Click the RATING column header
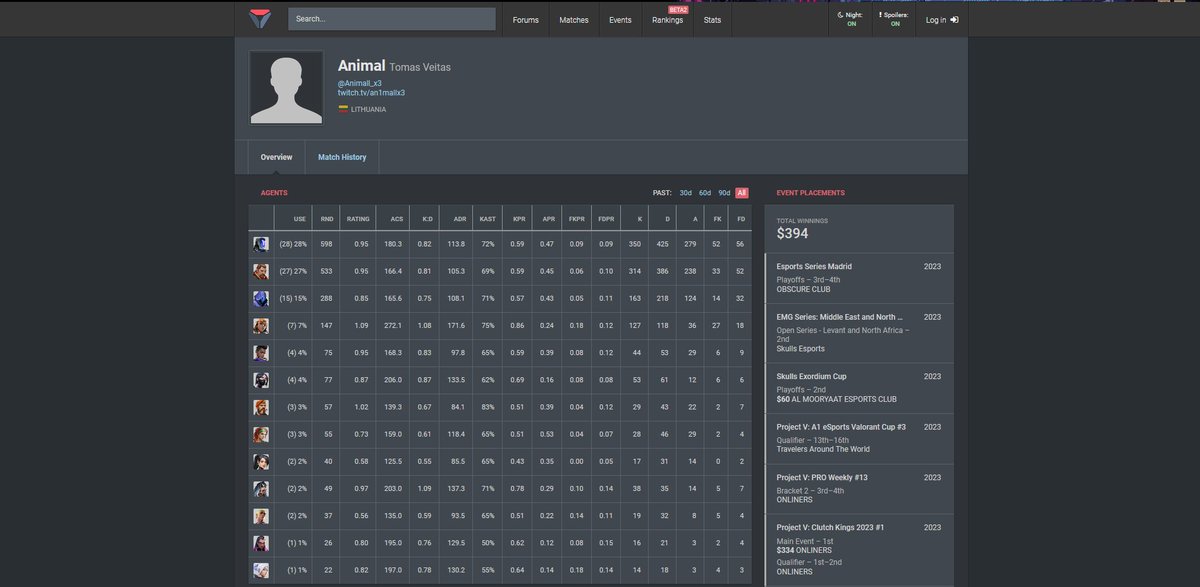The height and width of the screenshot is (587, 1200). pyautogui.click(x=358, y=218)
